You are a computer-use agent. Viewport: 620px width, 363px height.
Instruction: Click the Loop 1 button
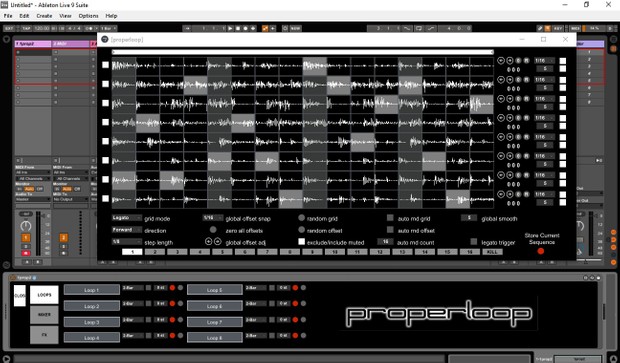pyautogui.click(x=92, y=290)
